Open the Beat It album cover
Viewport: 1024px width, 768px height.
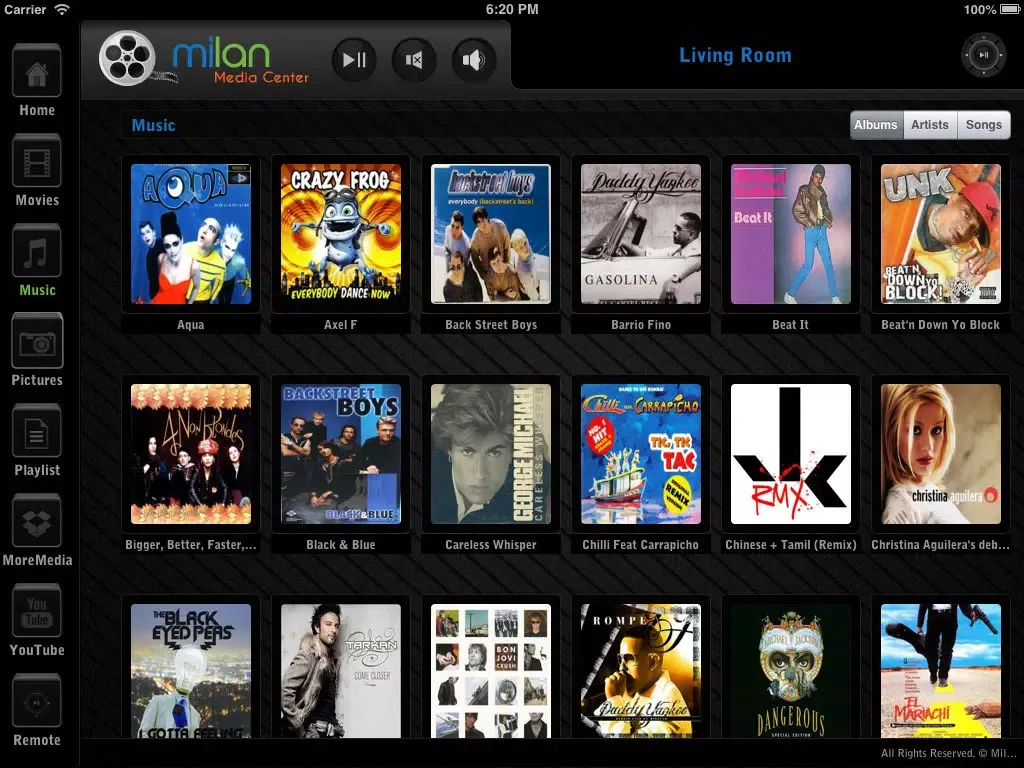click(791, 234)
